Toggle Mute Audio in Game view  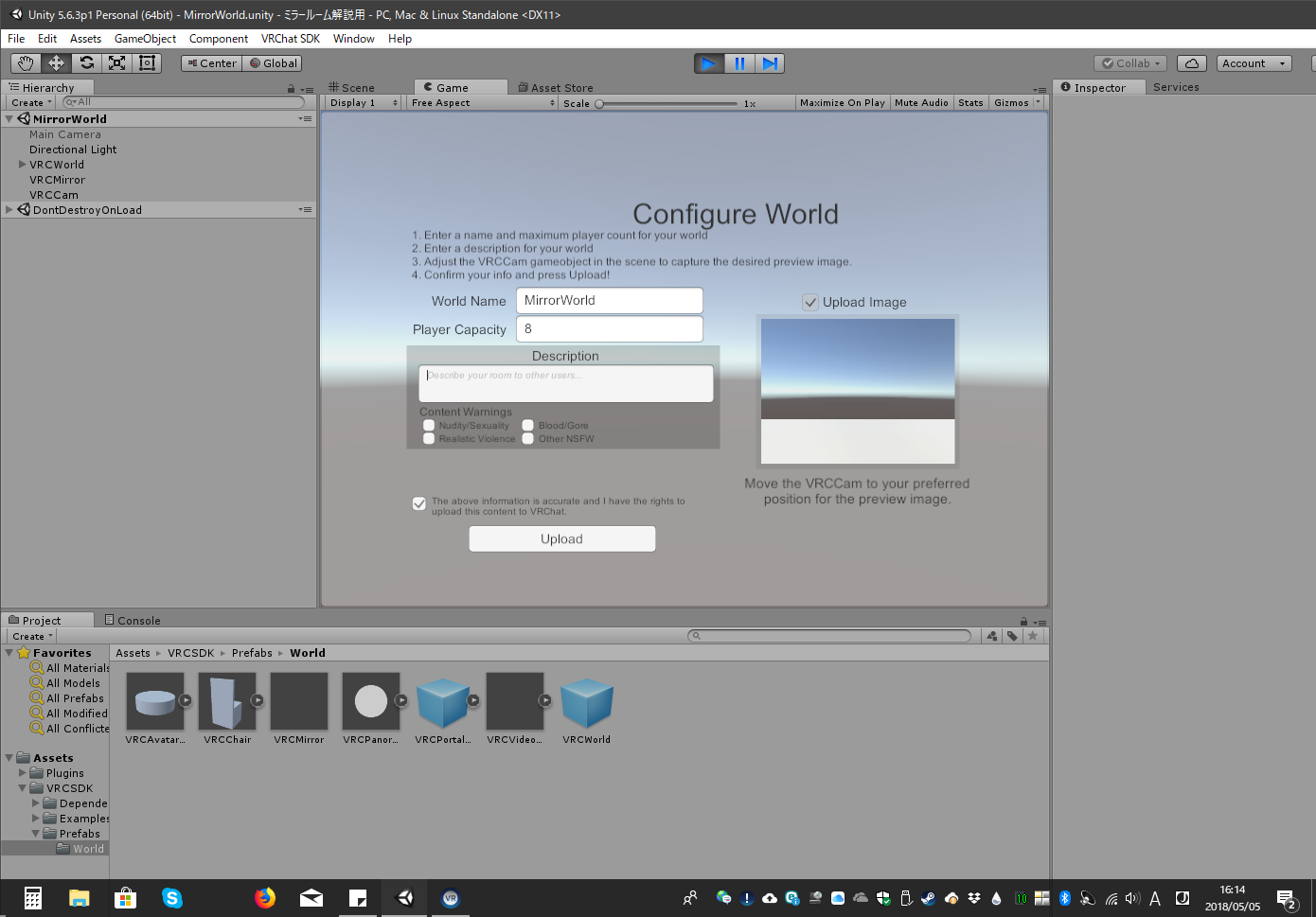[x=921, y=102]
